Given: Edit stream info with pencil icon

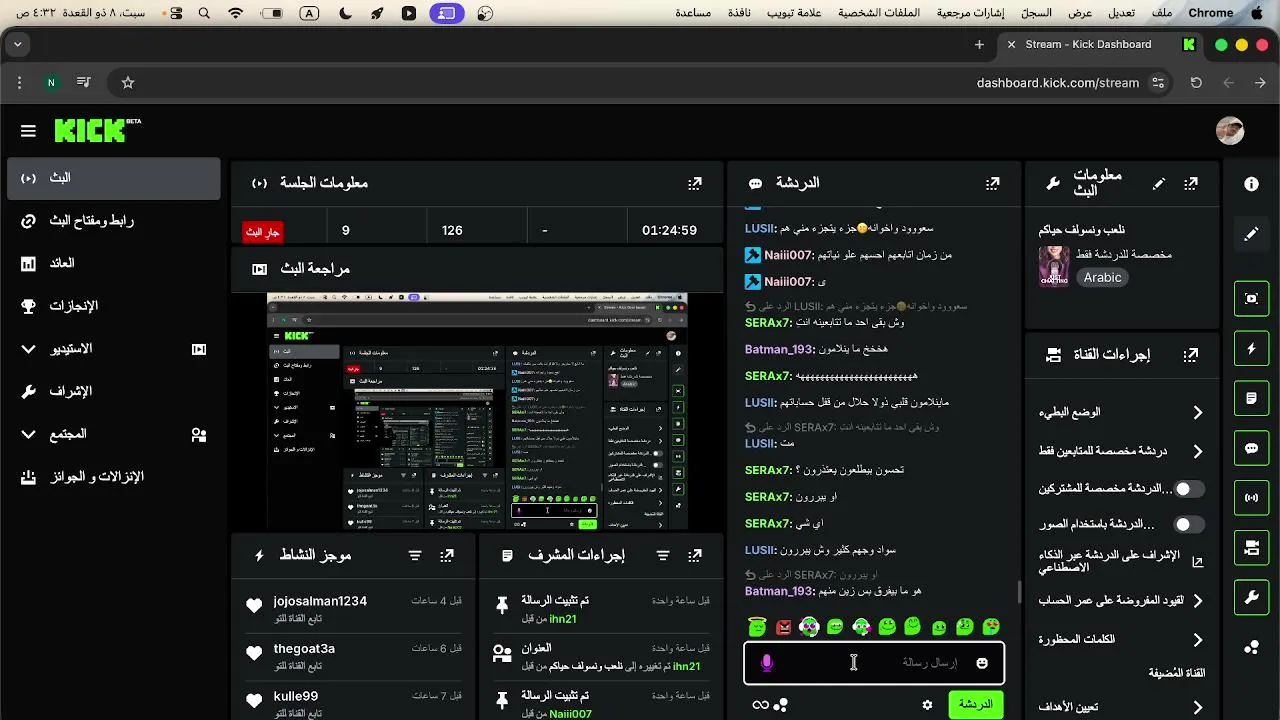Looking at the screenshot, I should point(1158,184).
